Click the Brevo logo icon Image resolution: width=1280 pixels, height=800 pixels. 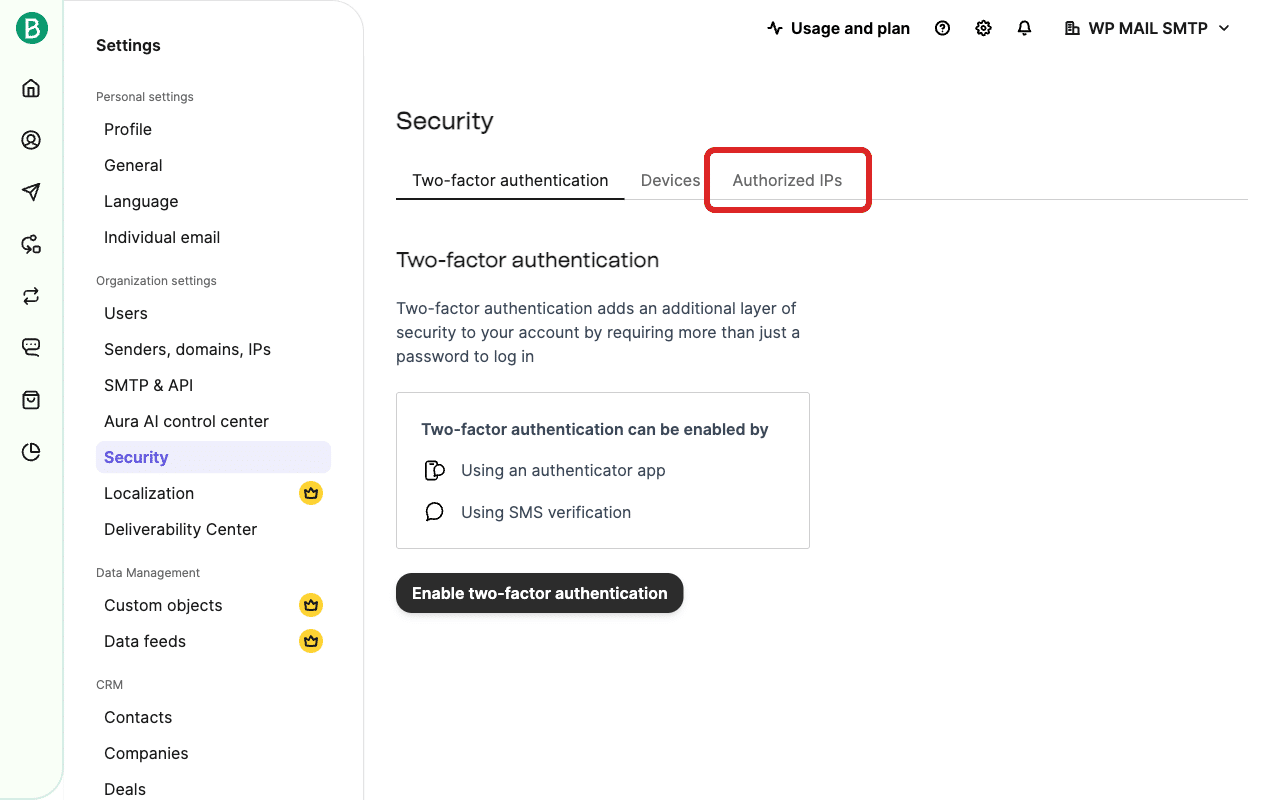[31, 28]
